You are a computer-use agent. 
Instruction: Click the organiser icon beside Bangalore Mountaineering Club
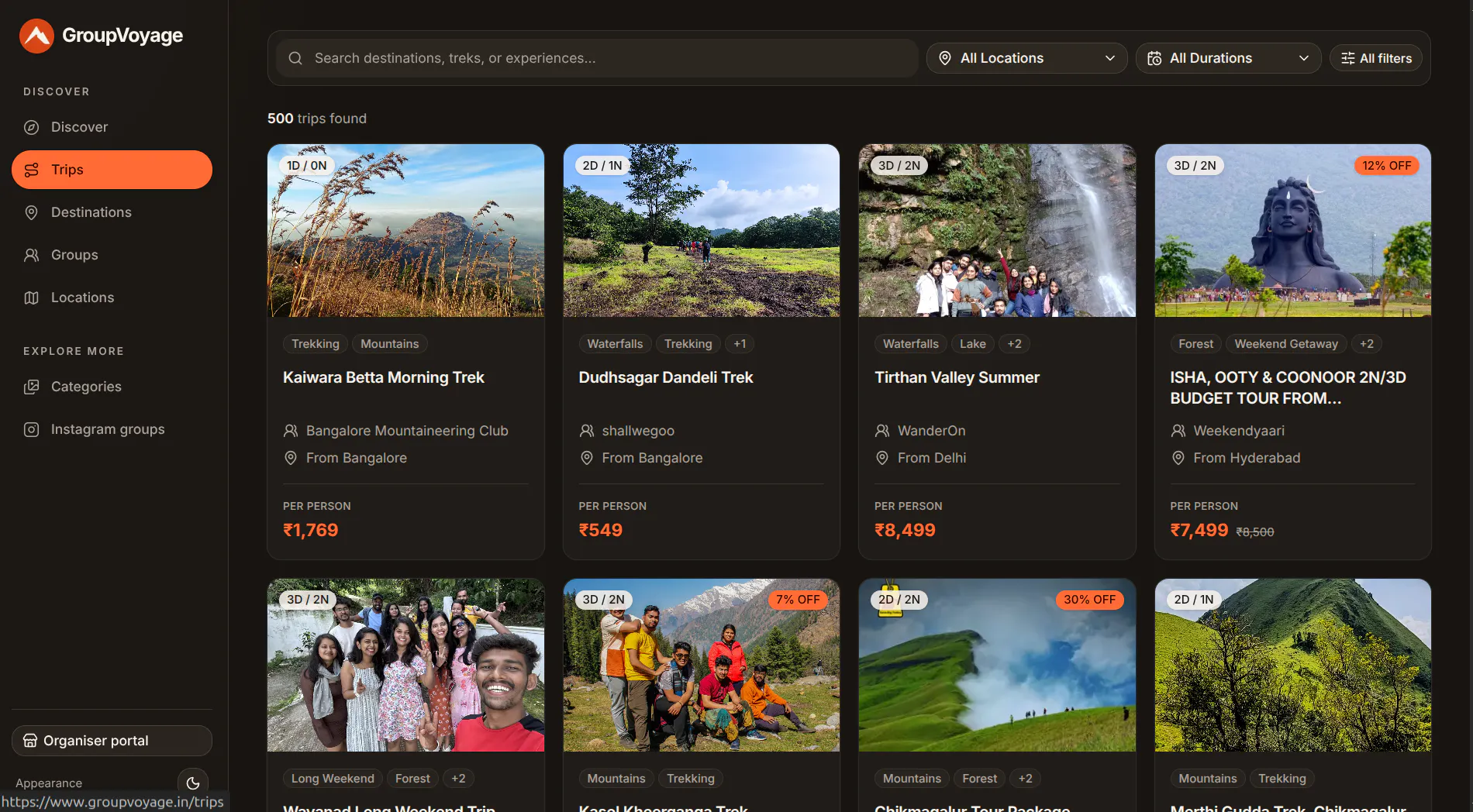[x=291, y=431]
